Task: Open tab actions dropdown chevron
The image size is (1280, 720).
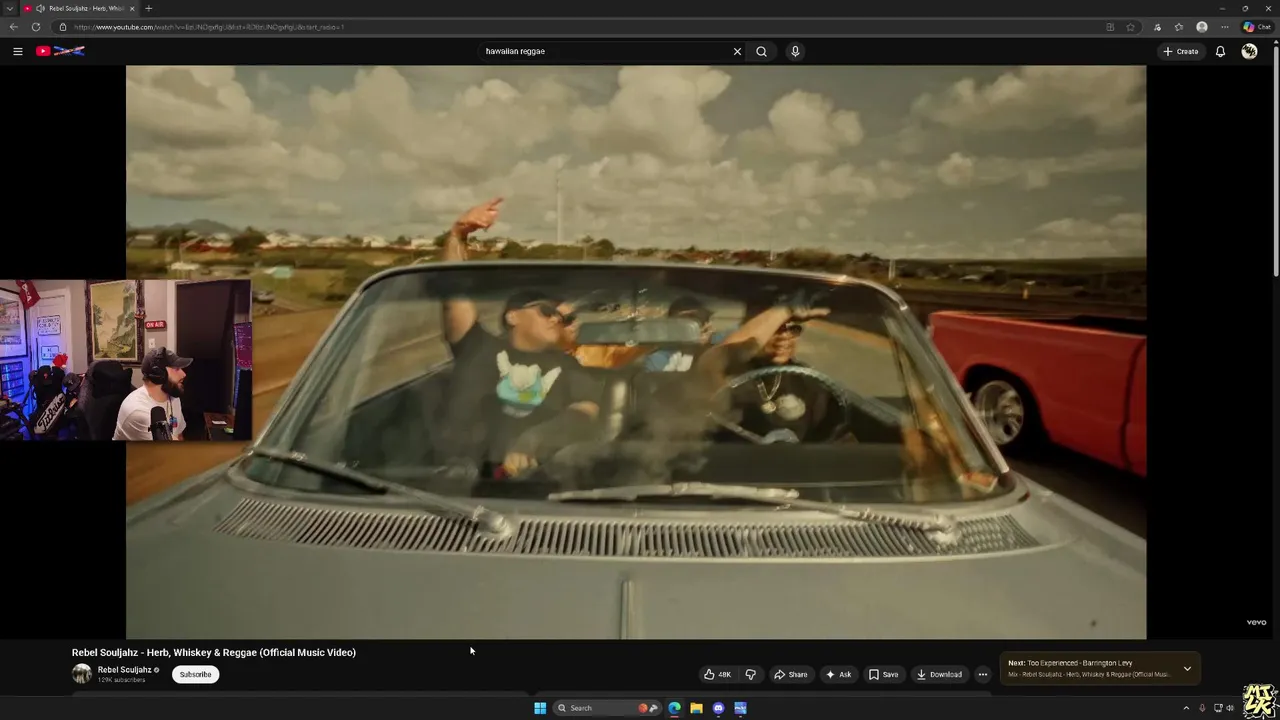Action: [9, 8]
